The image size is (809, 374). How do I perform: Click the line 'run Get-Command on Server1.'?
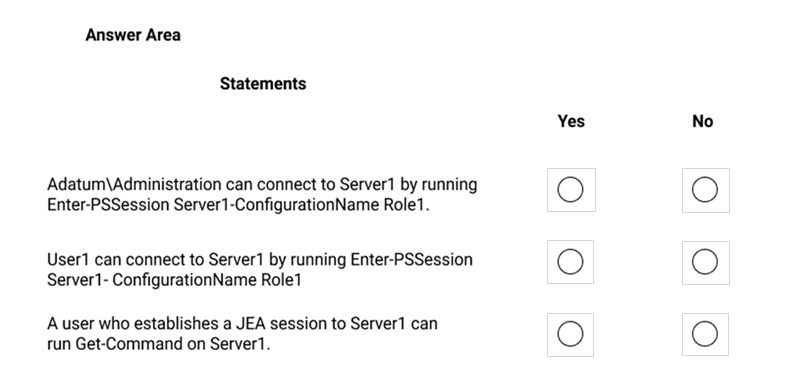tap(158, 344)
